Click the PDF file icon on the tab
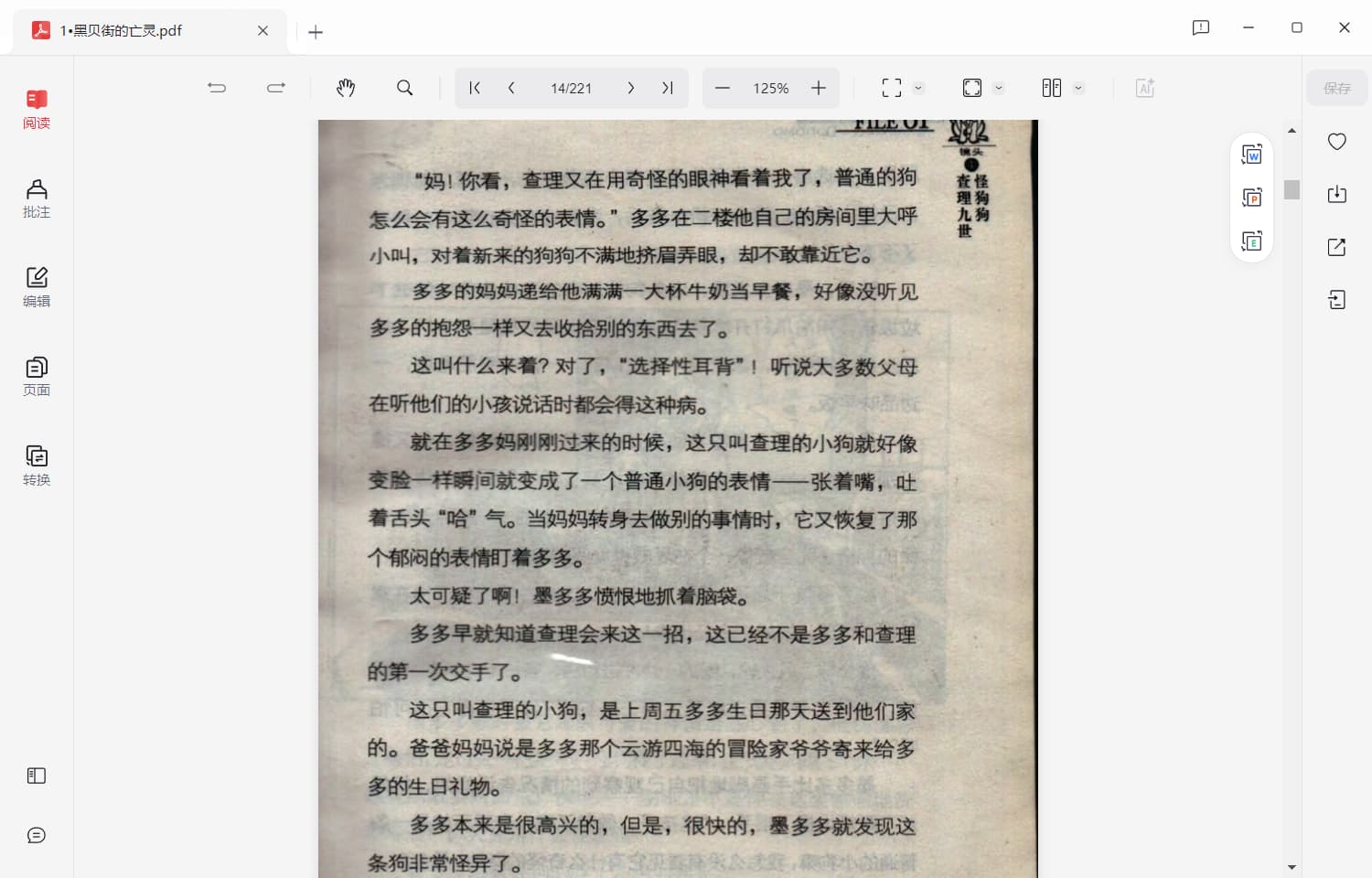The image size is (1372, 878). (41, 30)
